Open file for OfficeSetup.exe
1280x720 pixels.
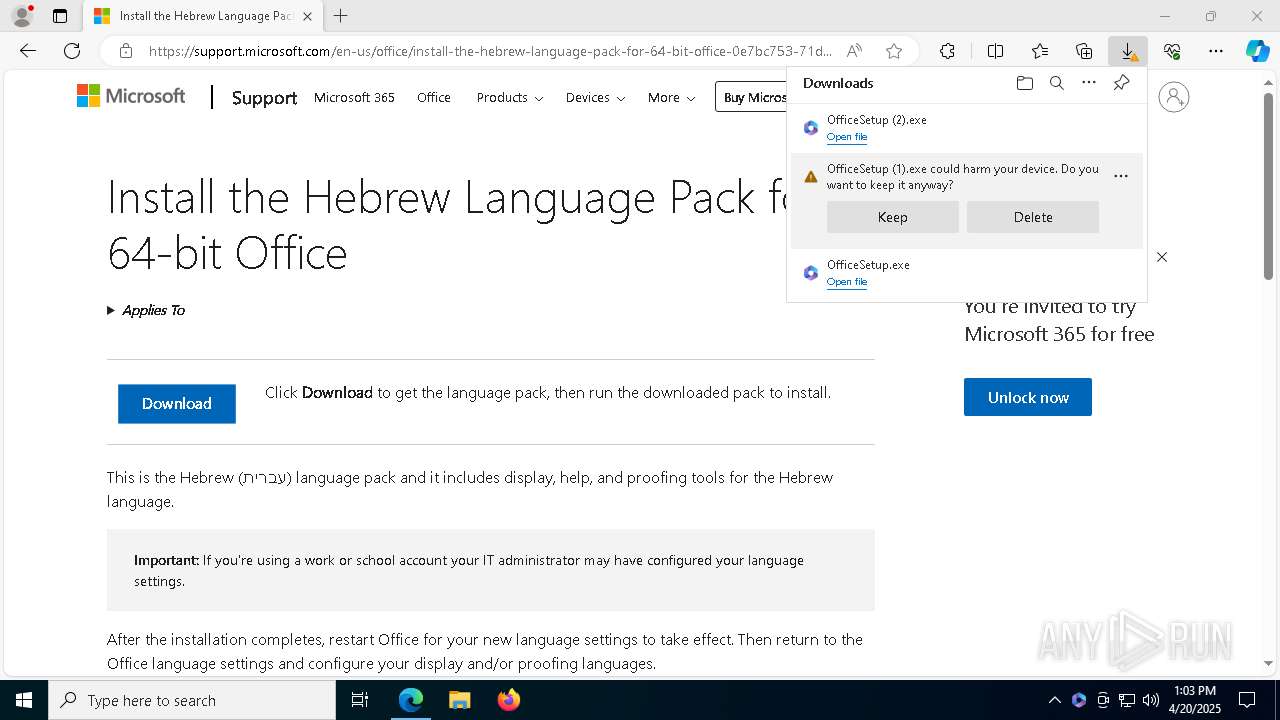click(847, 282)
